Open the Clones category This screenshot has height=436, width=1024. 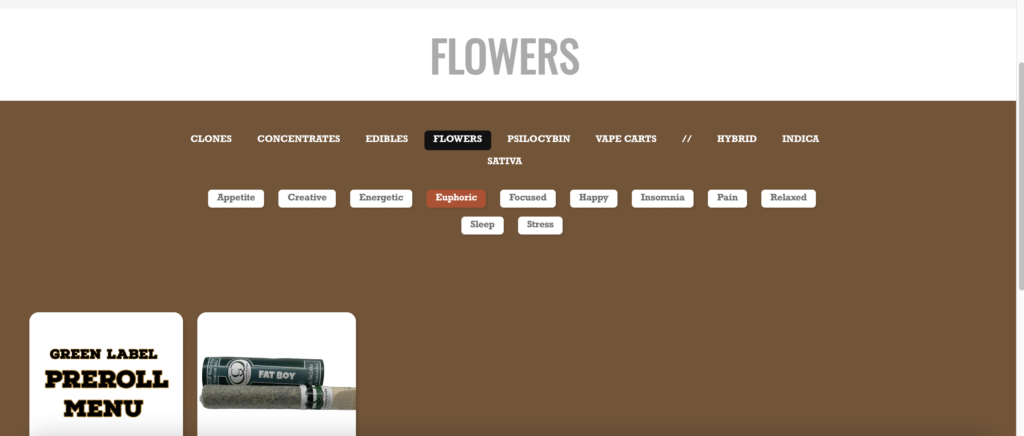pyautogui.click(x=211, y=139)
